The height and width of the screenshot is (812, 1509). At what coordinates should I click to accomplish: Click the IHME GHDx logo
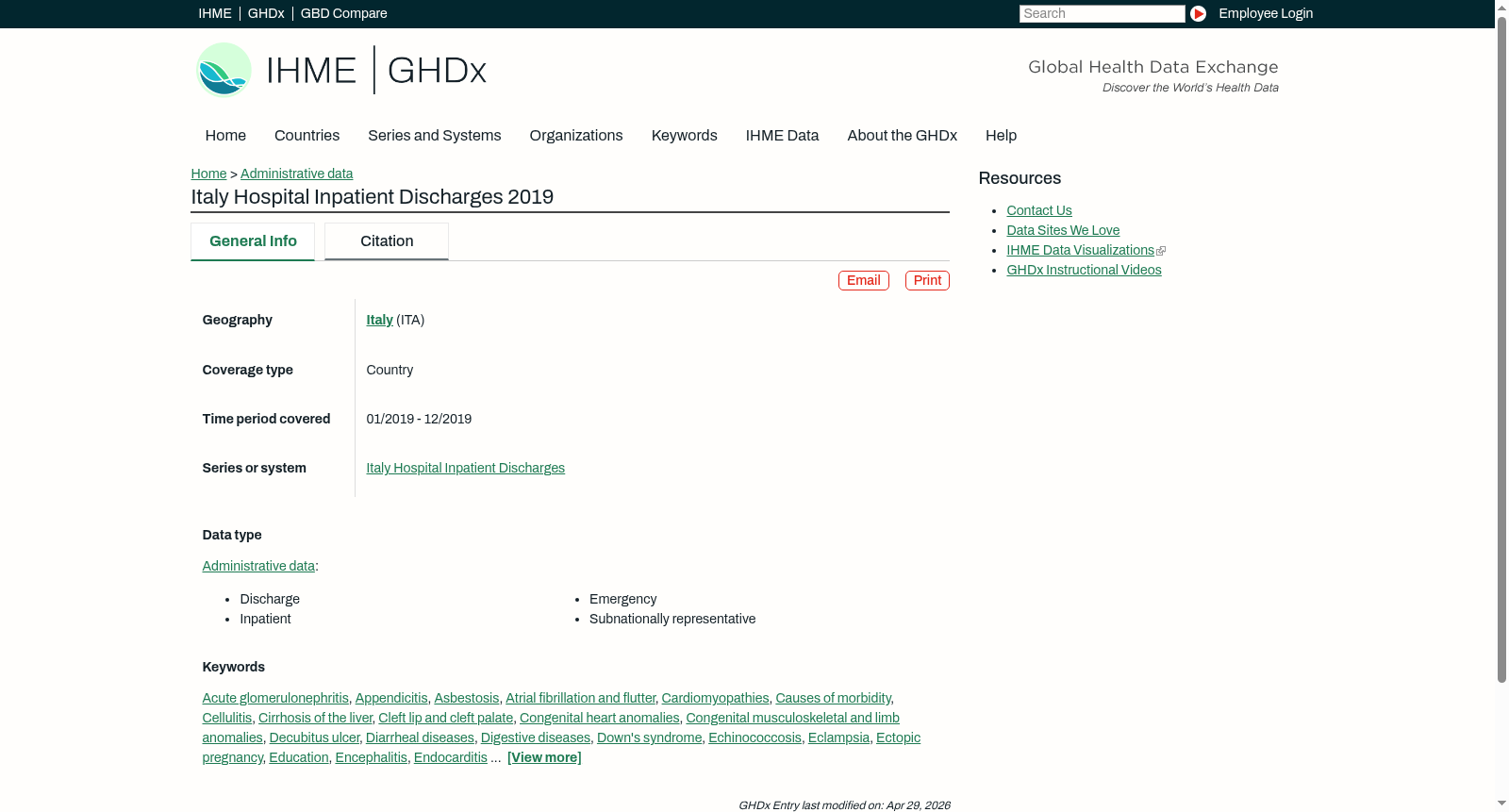click(341, 70)
